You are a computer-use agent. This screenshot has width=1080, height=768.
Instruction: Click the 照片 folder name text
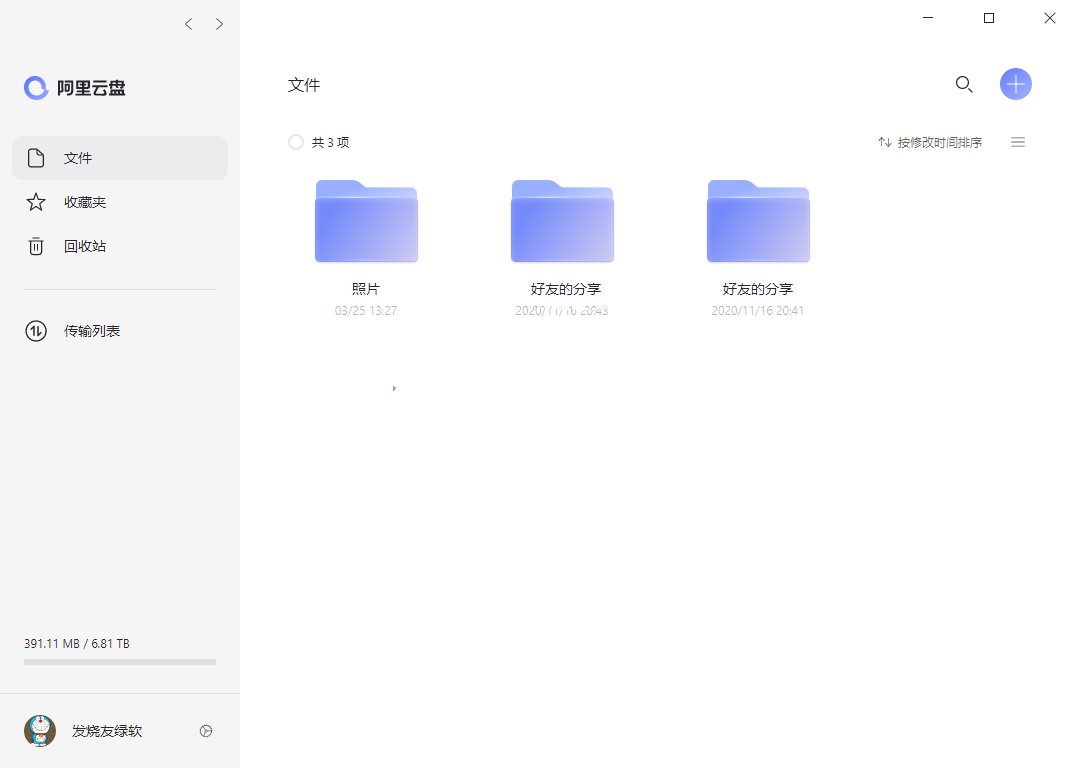[x=366, y=289]
